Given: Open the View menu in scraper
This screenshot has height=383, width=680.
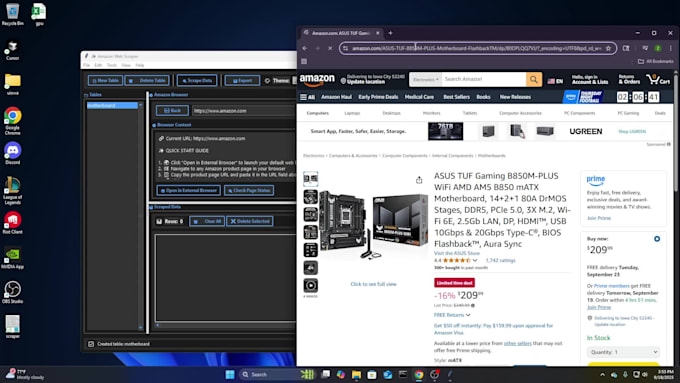Looking at the screenshot, I should point(126,65).
